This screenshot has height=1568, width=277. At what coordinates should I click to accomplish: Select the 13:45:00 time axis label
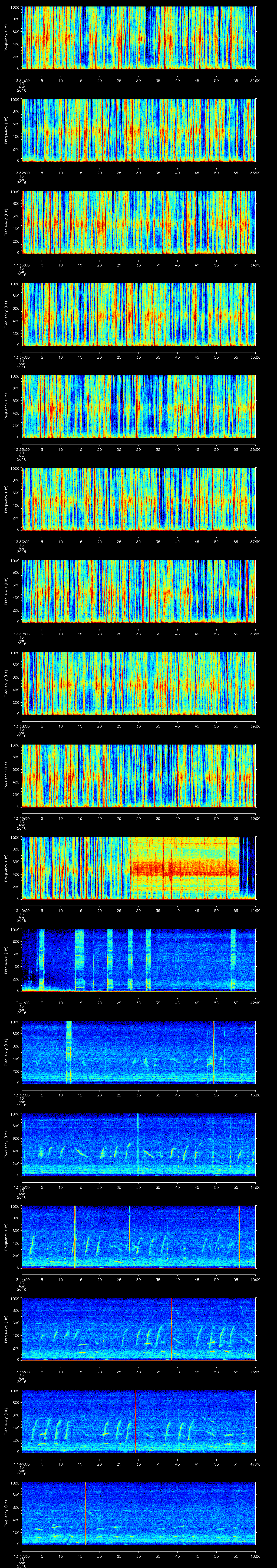point(22,1371)
